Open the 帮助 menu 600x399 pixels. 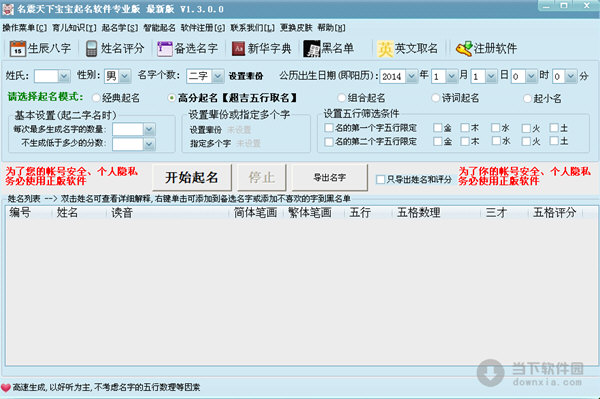331,28
